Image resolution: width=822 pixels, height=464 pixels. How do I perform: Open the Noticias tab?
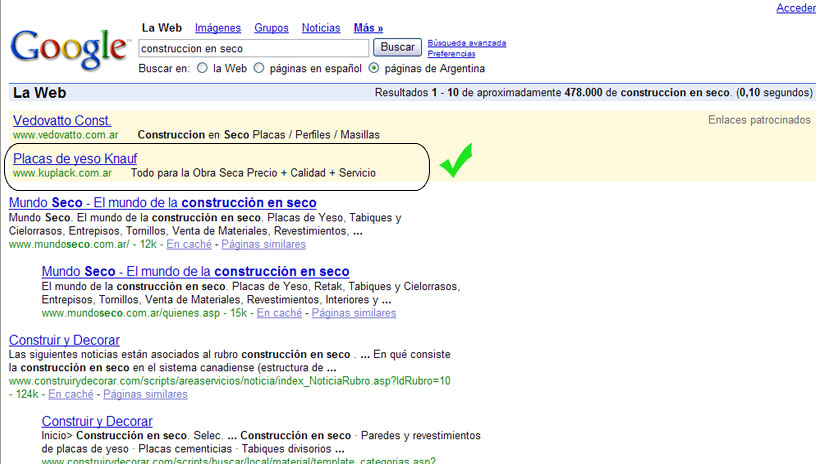pyautogui.click(x=321, y=28)
